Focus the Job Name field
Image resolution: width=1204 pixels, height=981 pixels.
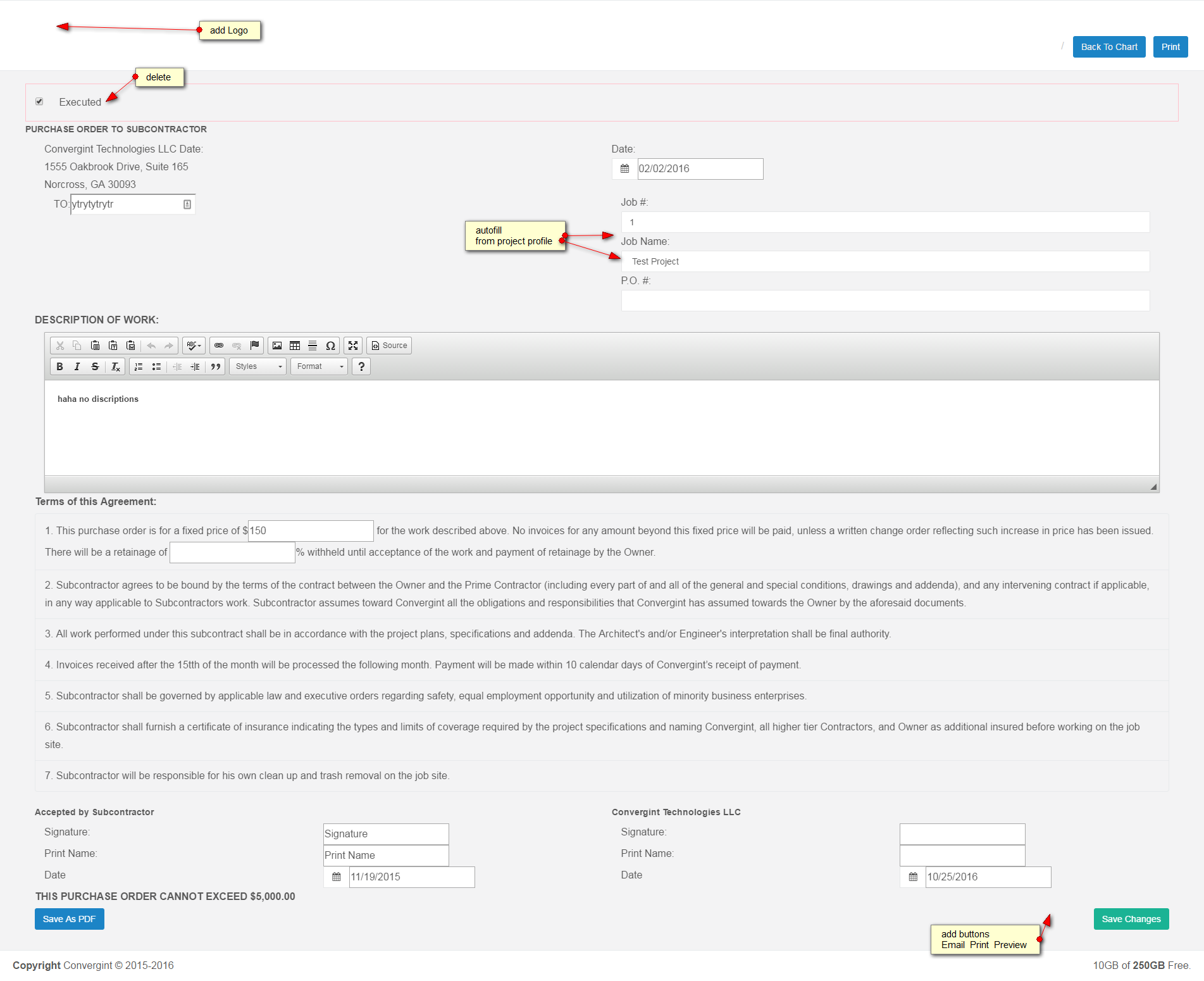(885, 261)
